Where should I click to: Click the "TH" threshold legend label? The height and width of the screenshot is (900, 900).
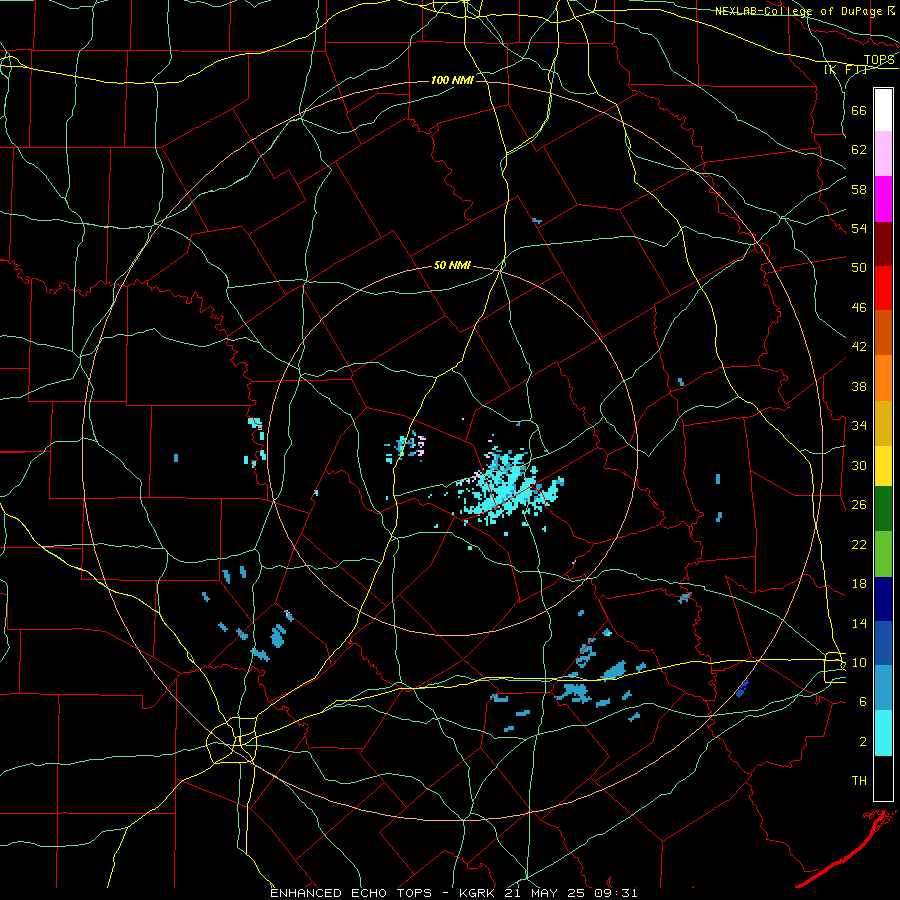click(859, 781)
